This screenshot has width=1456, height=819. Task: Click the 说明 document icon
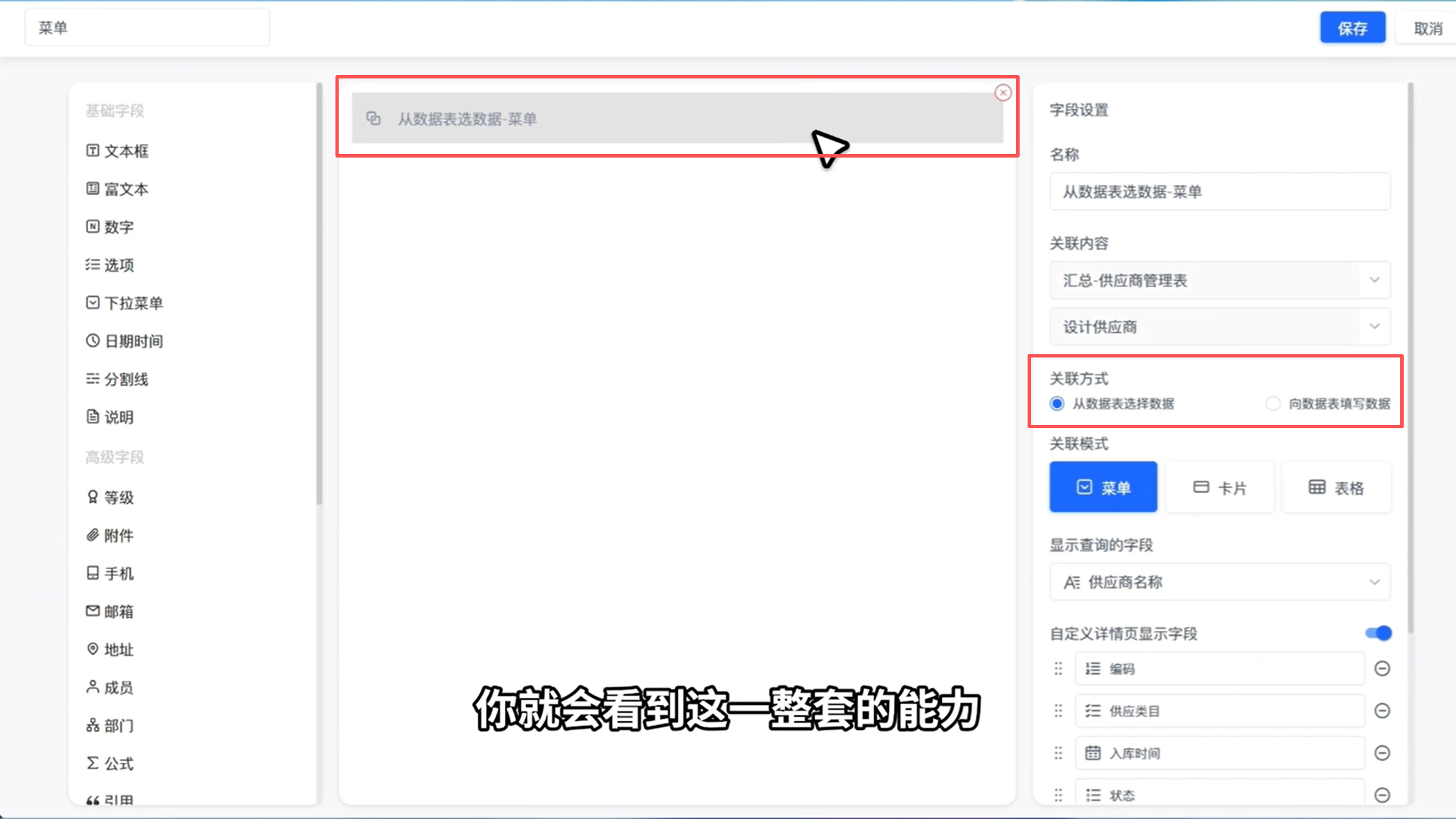tap(92, 416)
